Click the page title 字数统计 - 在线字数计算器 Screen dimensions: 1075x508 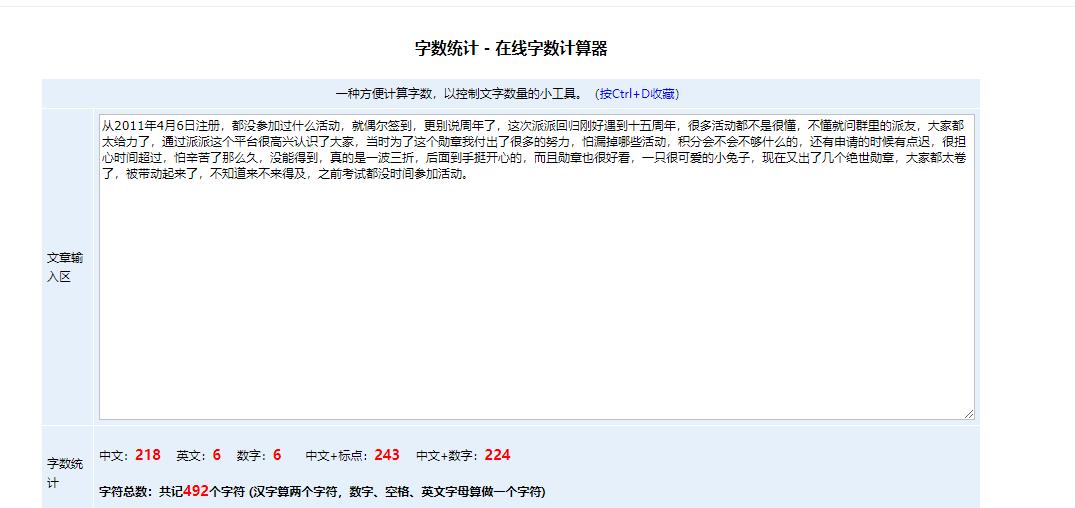coord(511,49)
